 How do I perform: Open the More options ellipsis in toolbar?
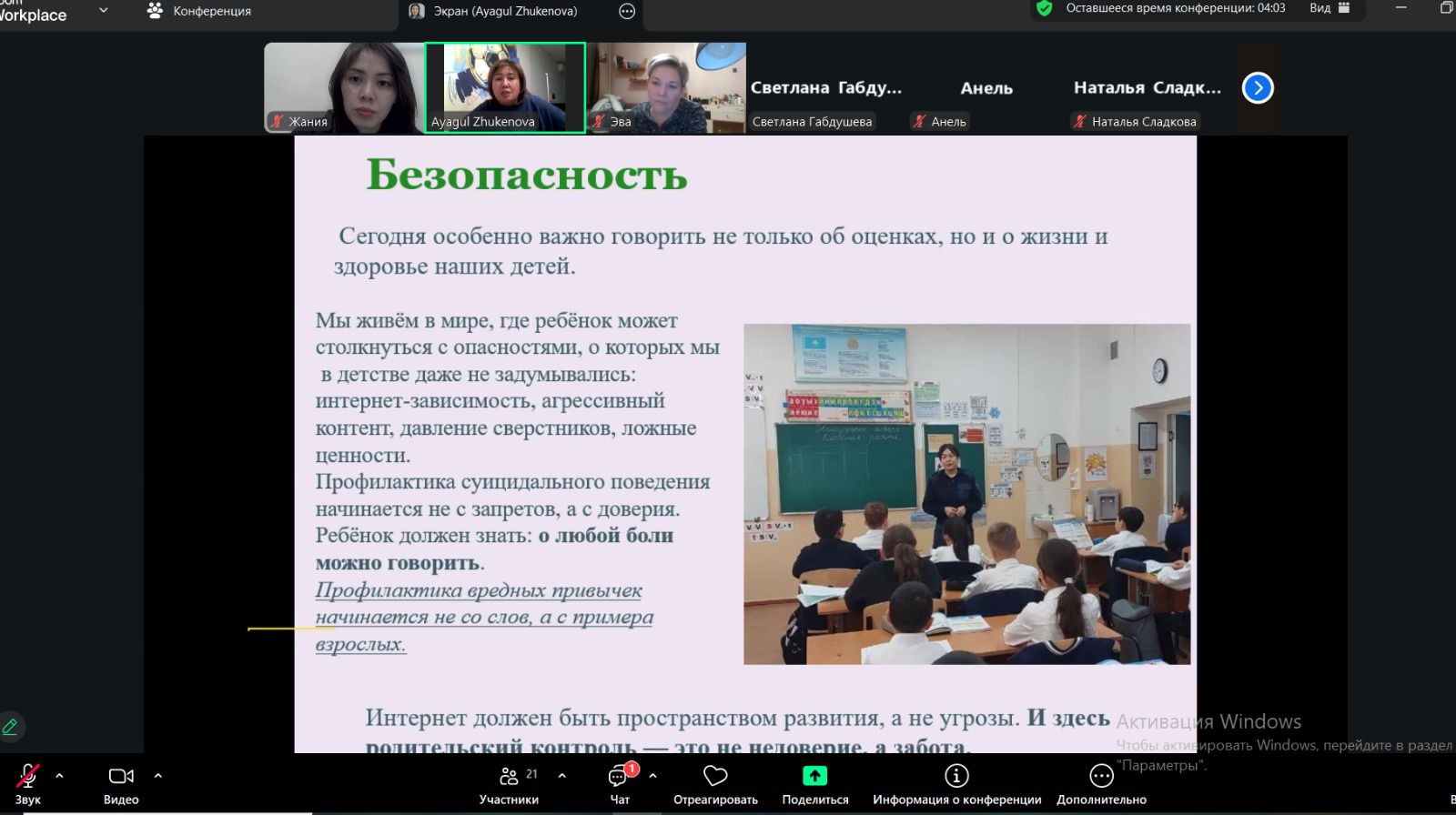[1101, 776]
